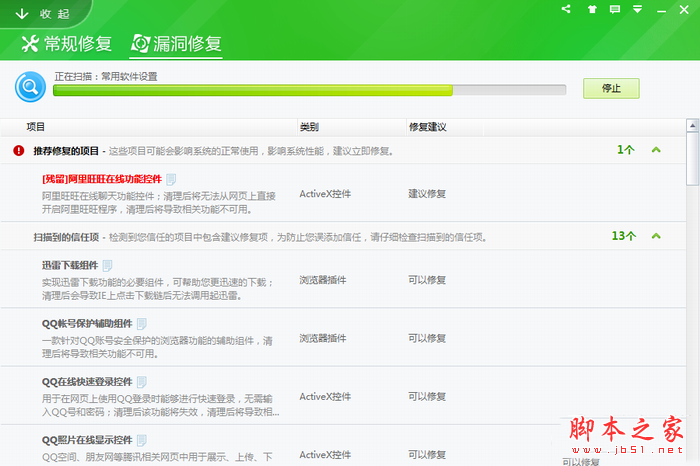Click the 扫描到的信任项 group header title

coord(66,237)
